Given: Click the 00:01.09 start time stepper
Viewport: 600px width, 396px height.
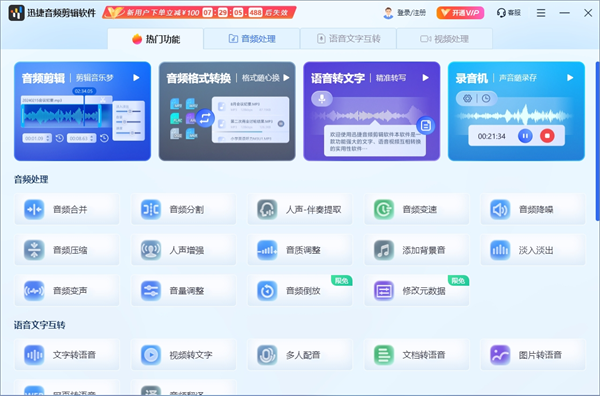Looking at the screenshot, I should tap(48, 138).
